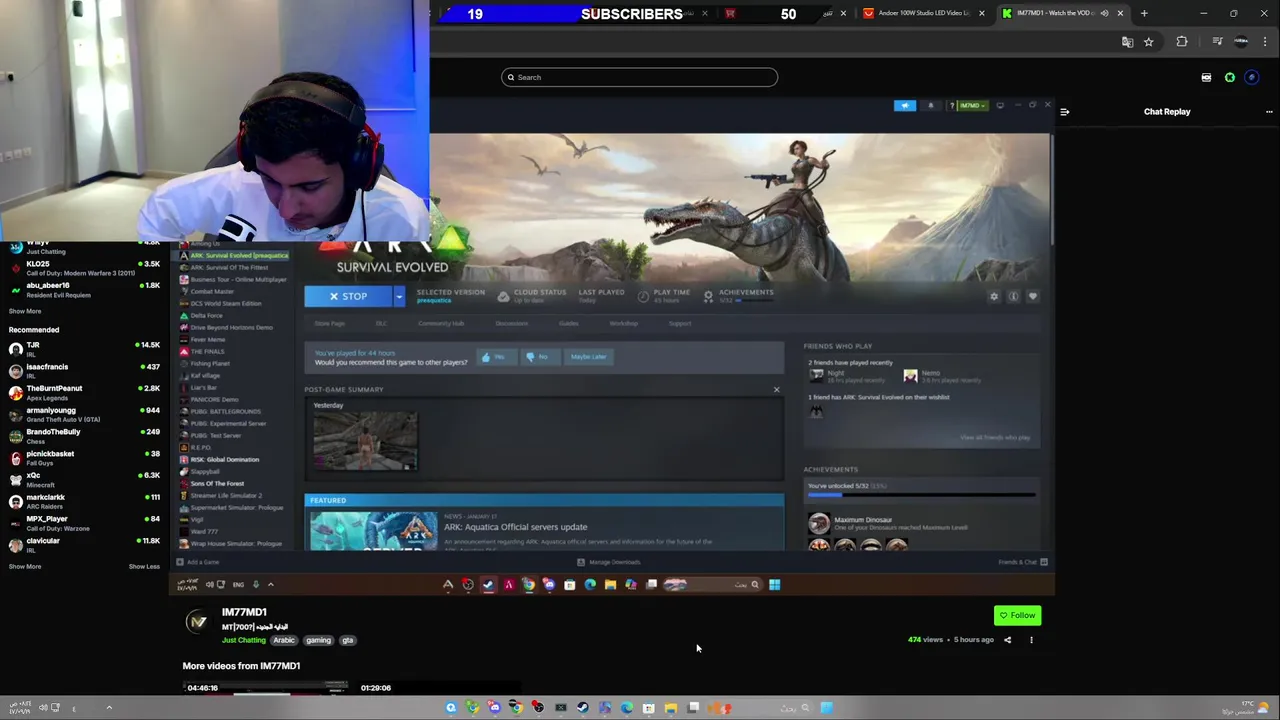Click the browser translate page icon
This screenshot has width=1280, height=720.
1127,42
